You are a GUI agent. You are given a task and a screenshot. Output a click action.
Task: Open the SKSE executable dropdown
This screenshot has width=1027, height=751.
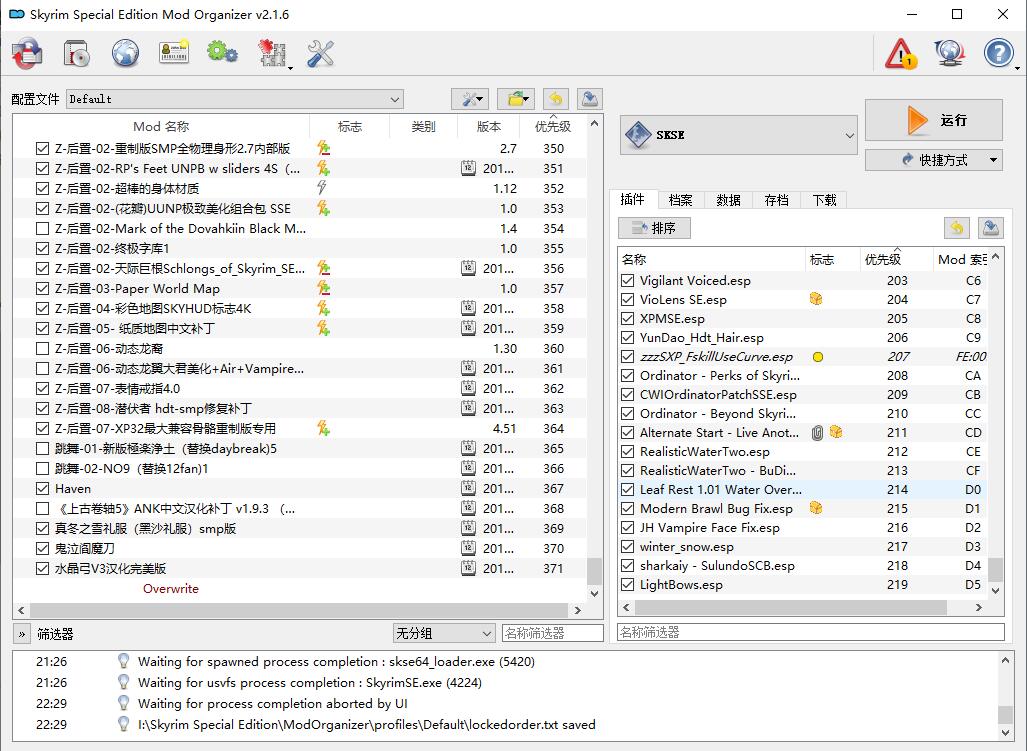(x=738, y=135)
